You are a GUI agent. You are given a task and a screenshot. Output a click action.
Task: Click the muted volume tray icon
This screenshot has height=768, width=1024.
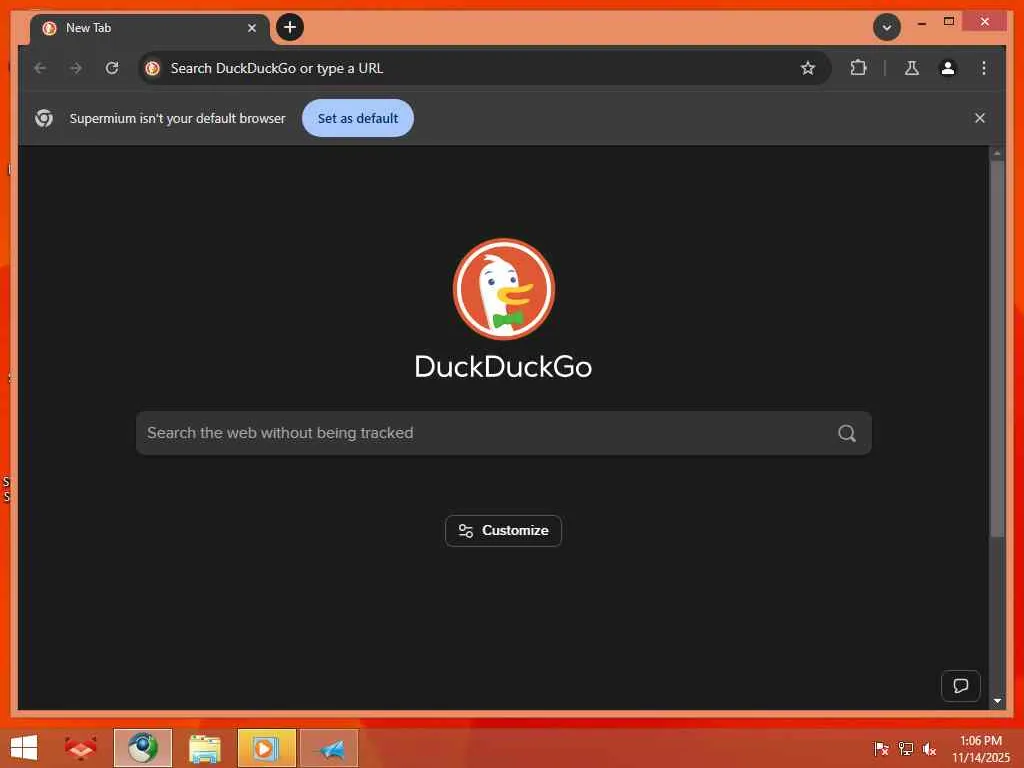(x=929, y=748)
